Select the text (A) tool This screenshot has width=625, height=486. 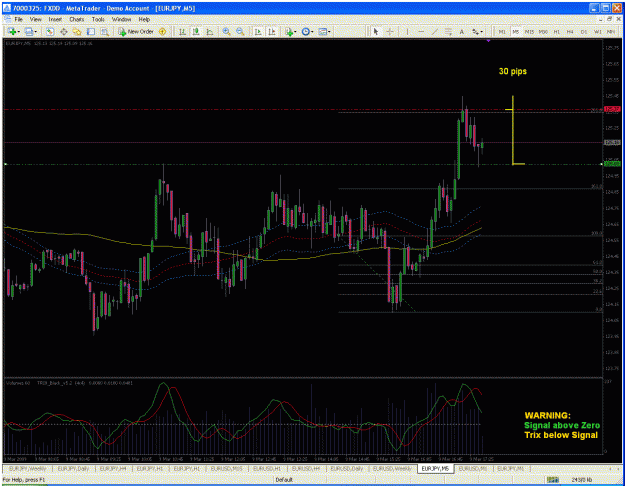point(462,31)
